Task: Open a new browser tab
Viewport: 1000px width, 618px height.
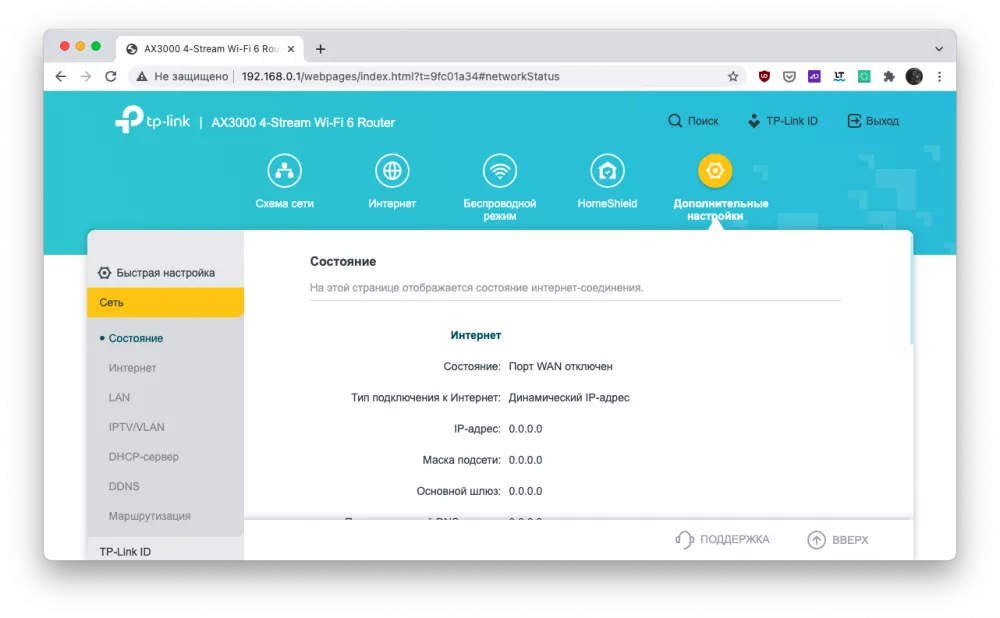Action: click(320, 49)
